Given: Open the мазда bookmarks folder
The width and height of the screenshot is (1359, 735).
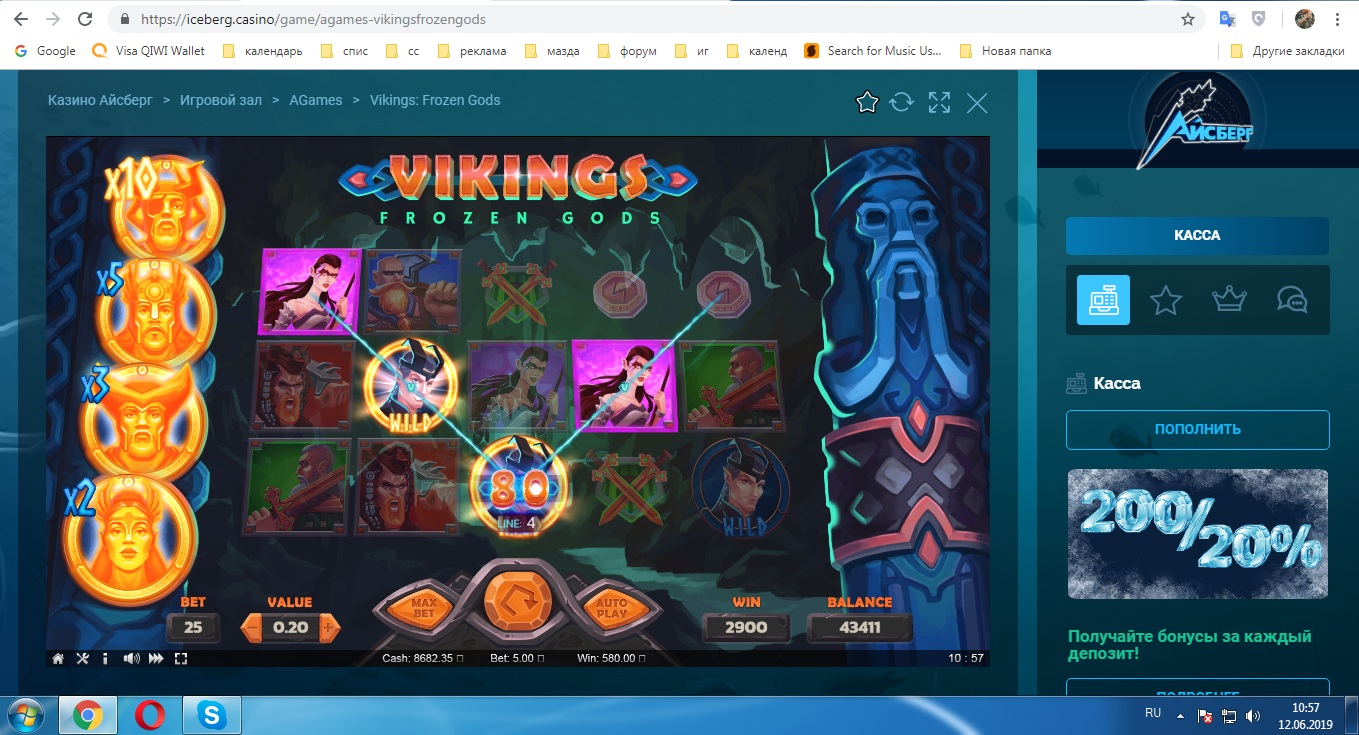Looking at the screenshot, I should point(552,51).
